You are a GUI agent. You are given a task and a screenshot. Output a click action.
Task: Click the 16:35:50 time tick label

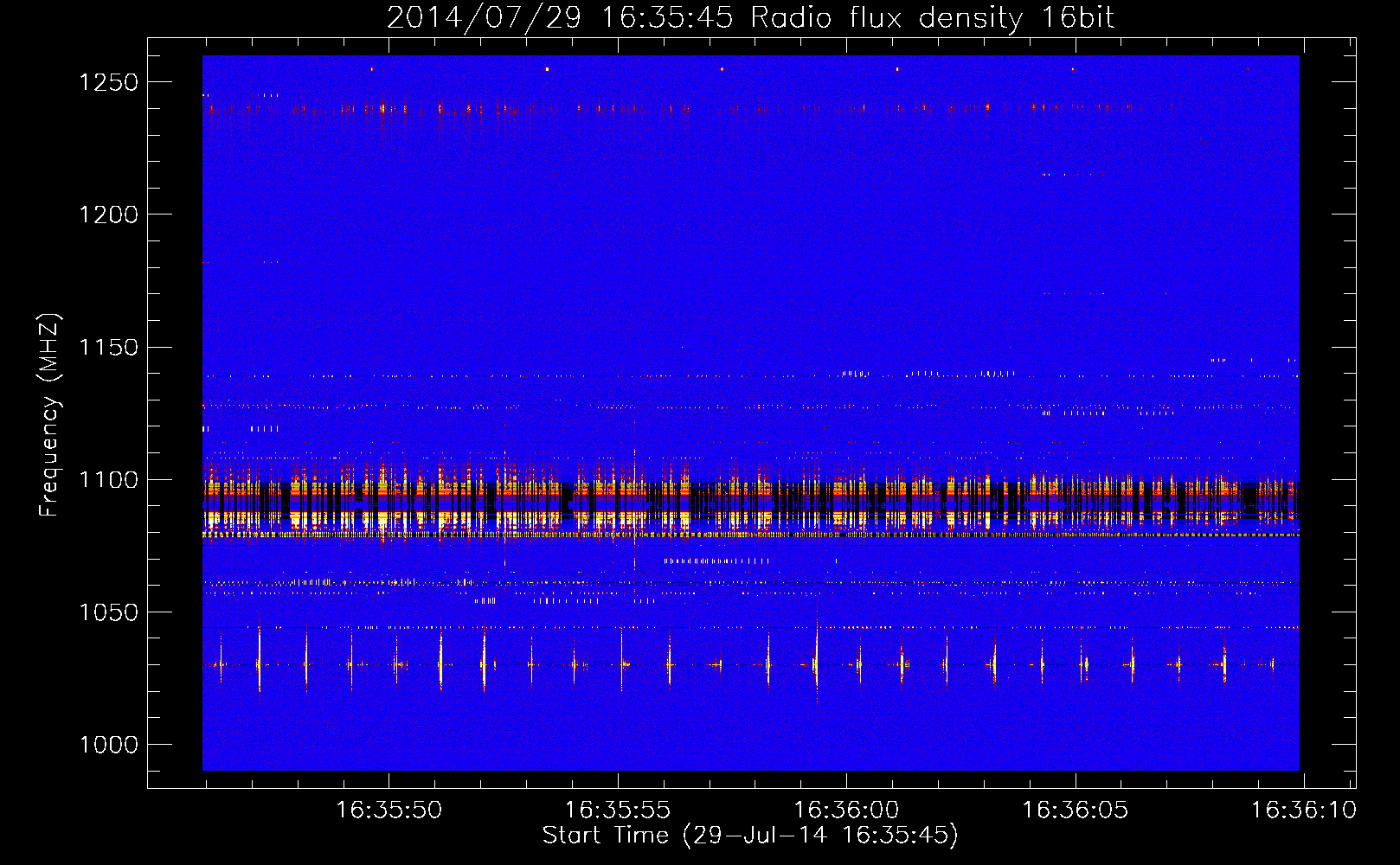(389, 811)
